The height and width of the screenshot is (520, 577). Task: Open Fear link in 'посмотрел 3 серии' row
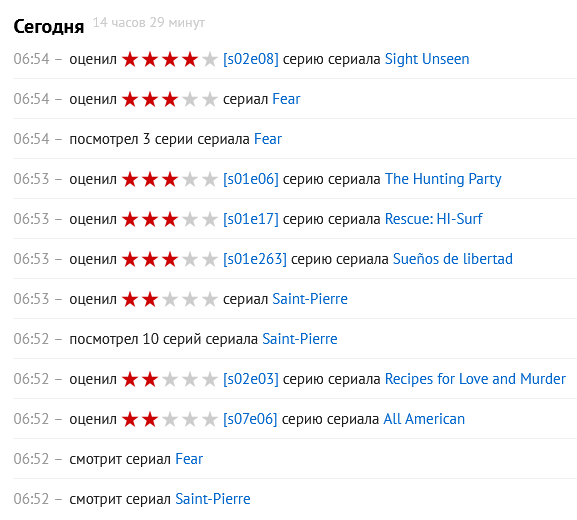coord(268,139)
